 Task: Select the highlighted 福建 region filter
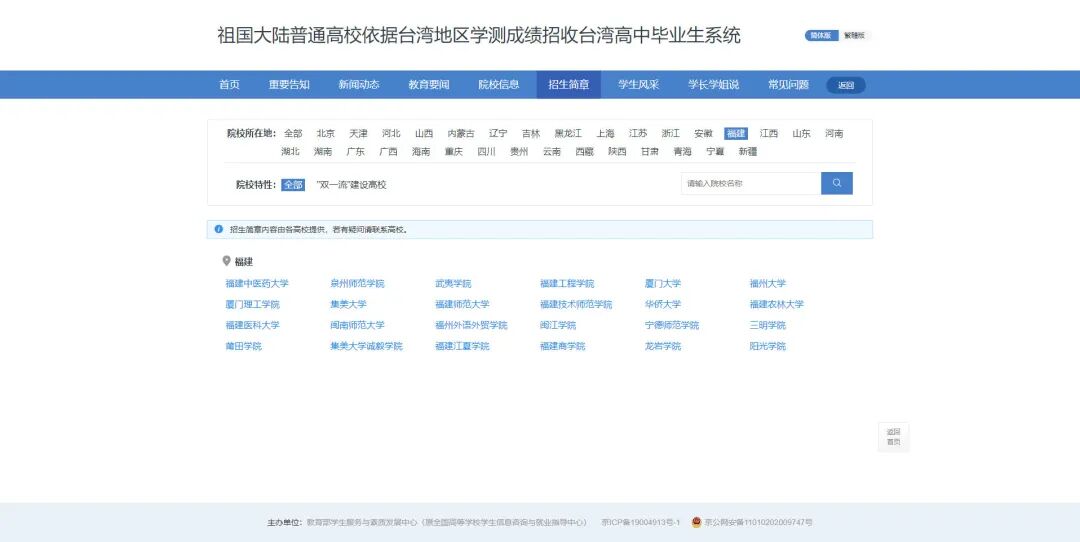(x=736, y=134)
